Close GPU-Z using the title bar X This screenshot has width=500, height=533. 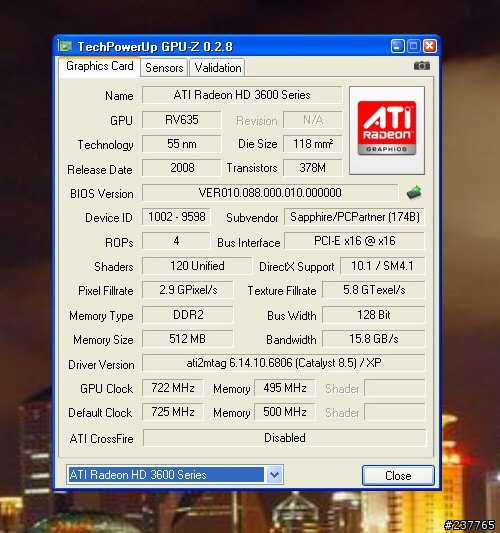coord(430,46)
